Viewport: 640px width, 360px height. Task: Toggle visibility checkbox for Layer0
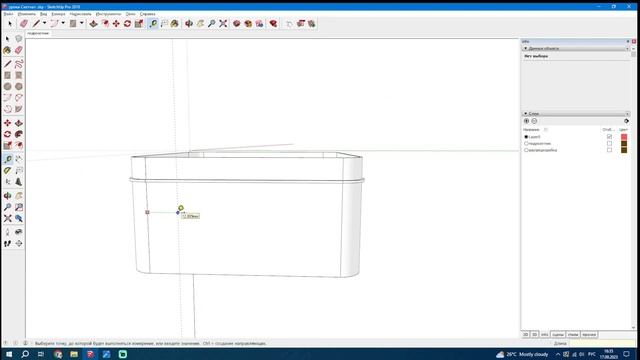coord(609,137)
